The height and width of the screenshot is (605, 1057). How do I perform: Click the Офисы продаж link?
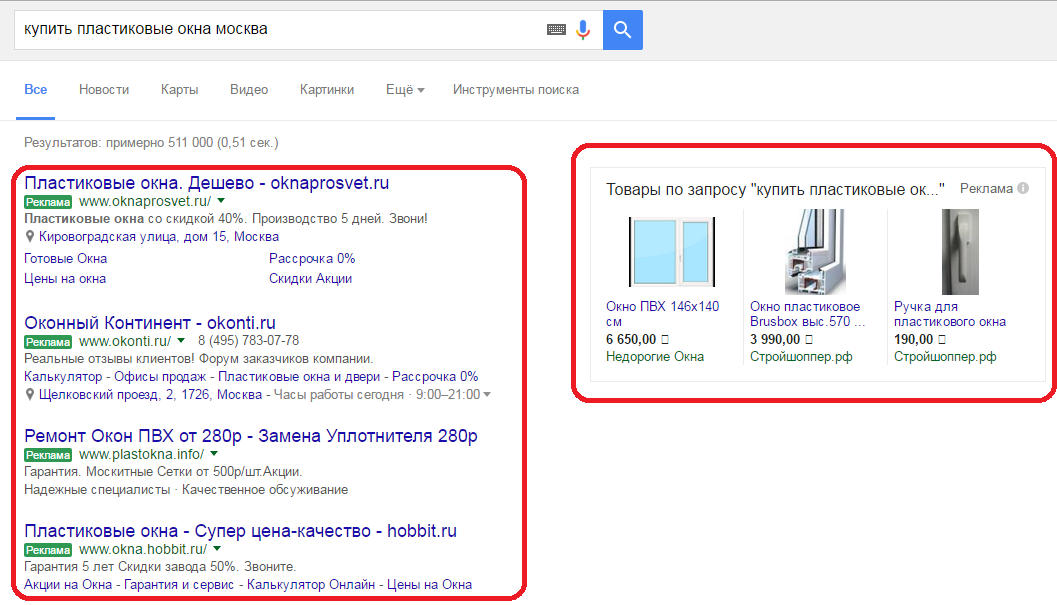click(x=160, y=376)
